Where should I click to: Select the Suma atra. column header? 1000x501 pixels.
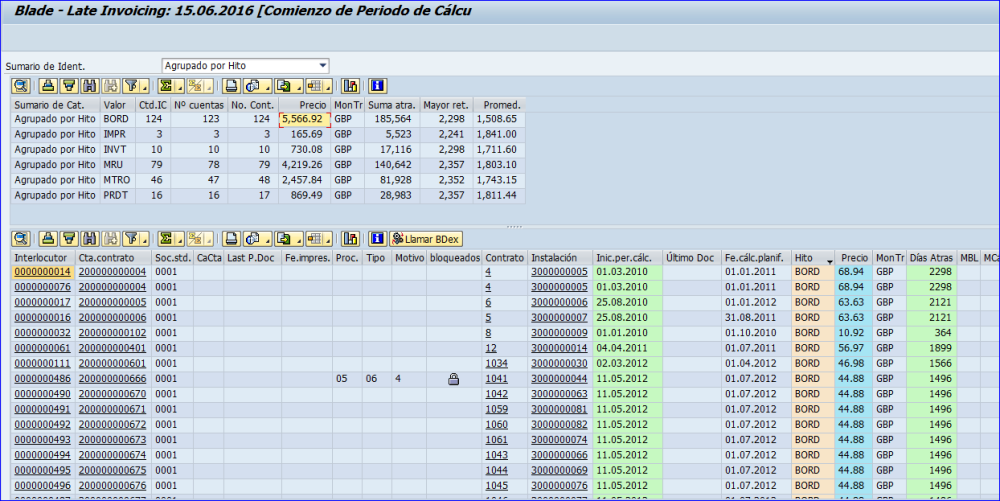(392, 105)
